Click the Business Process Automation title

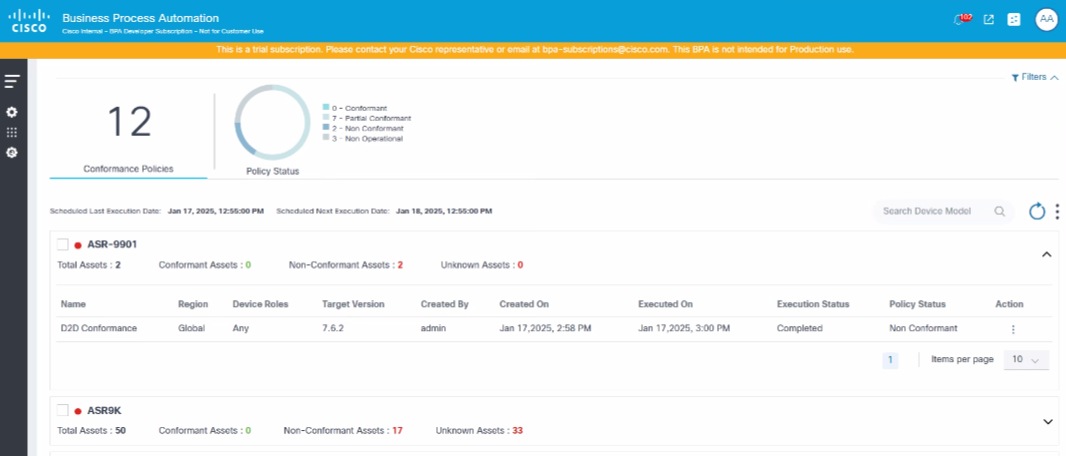(141, 18)
